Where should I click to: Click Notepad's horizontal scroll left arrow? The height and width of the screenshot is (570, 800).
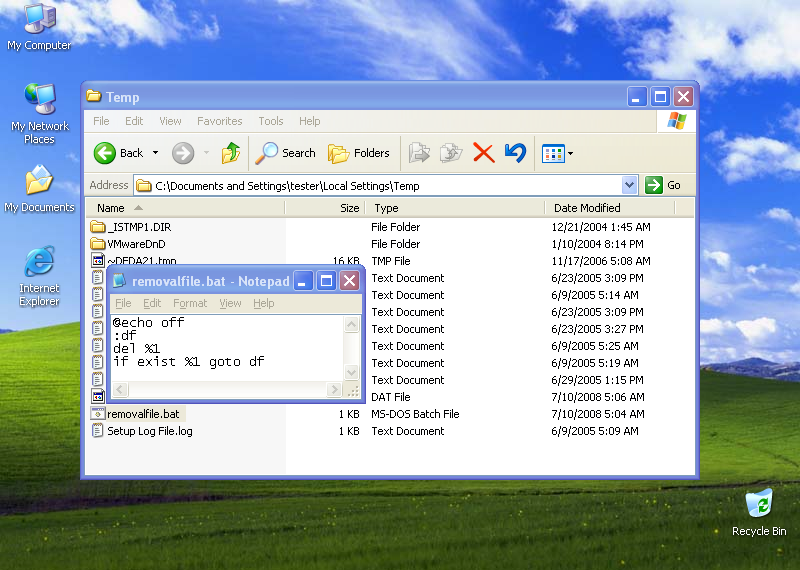point(120,389)
